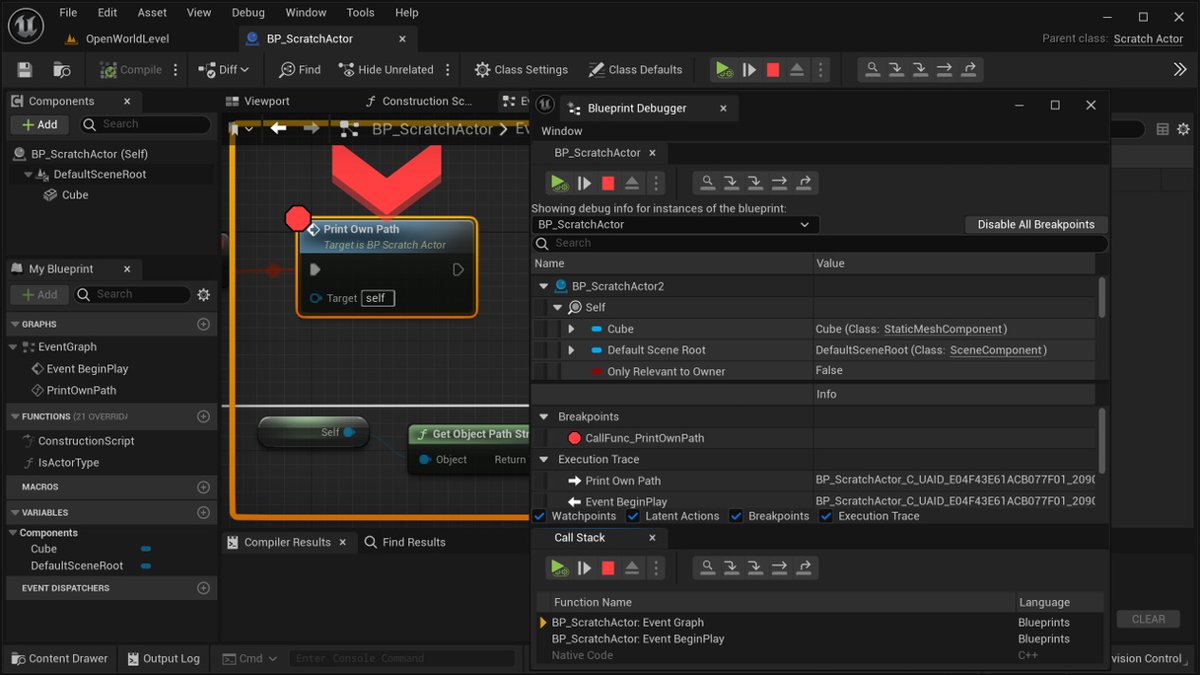This screenshot has width=1200, height=675.
Task: Click the Save blueprint icon in main toolbar
Action: click(25, 70)
